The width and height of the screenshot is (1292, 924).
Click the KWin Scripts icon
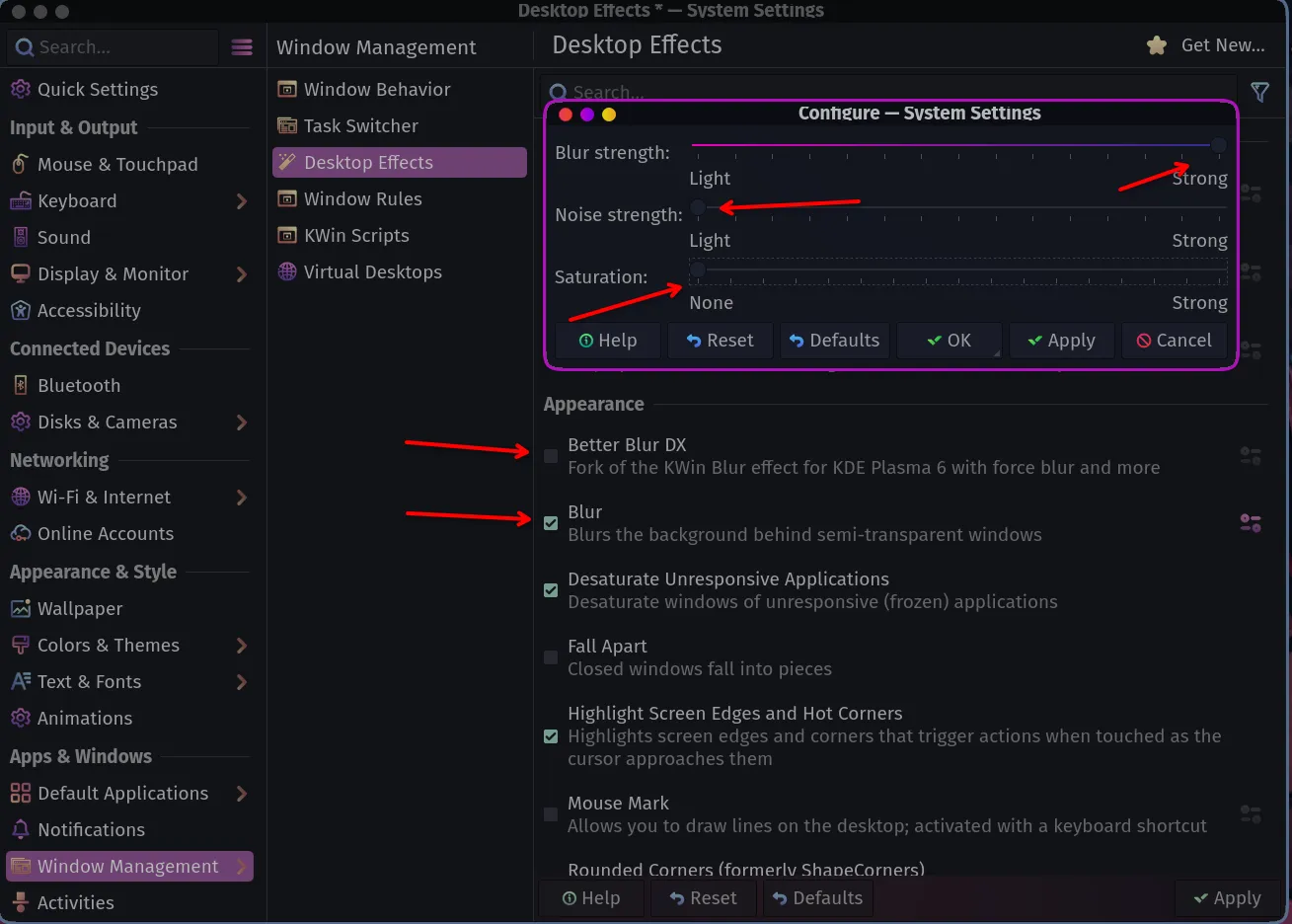pyautogui.click(x=287, y=236)
